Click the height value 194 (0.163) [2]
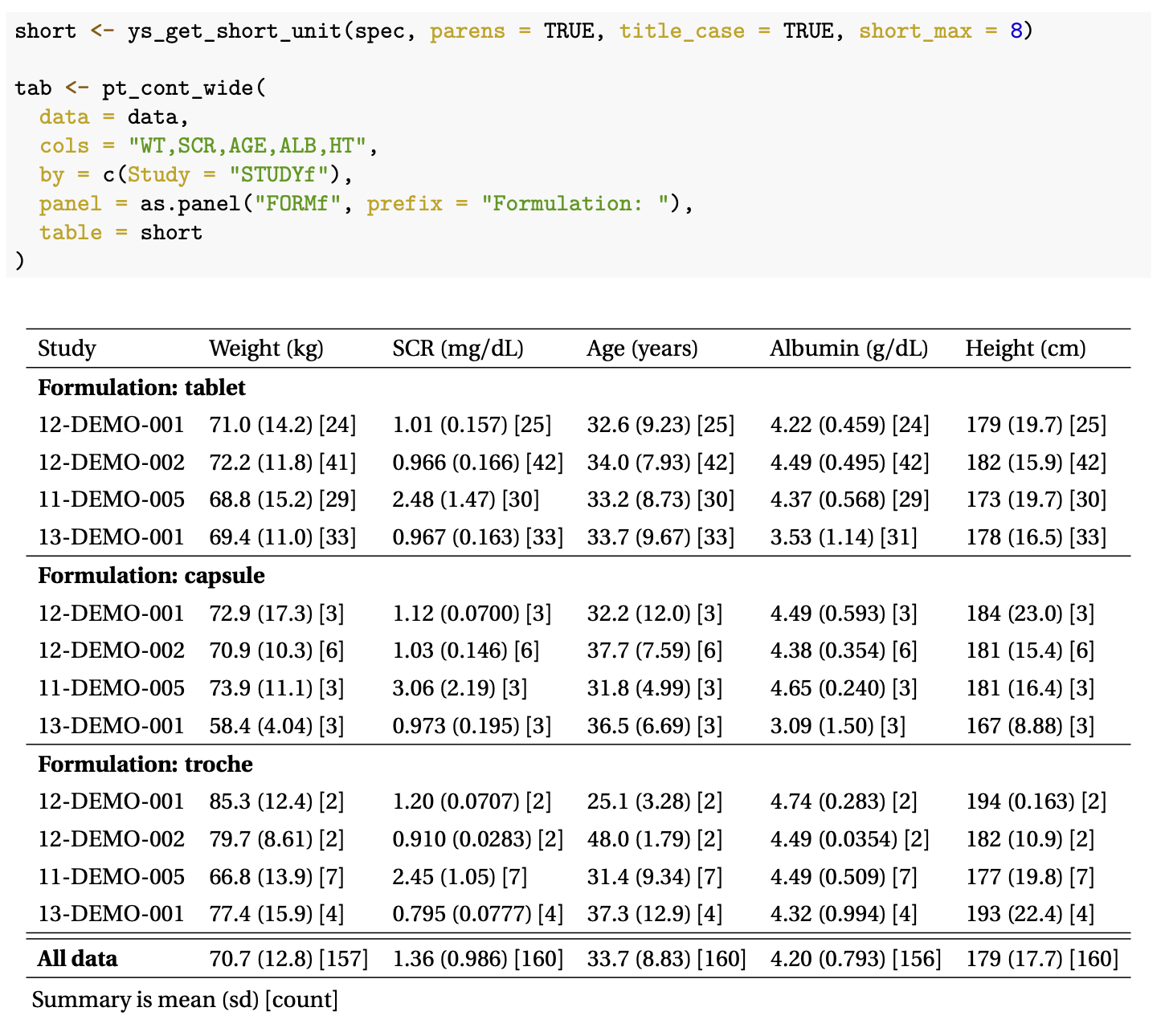This screenshot has width=1165, height=1036. 1036,801
